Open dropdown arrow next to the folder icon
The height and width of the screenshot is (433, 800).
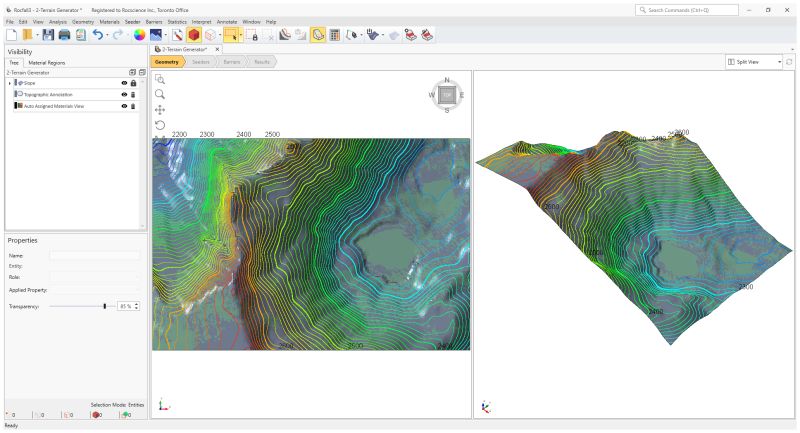click(x=37, y=35)
